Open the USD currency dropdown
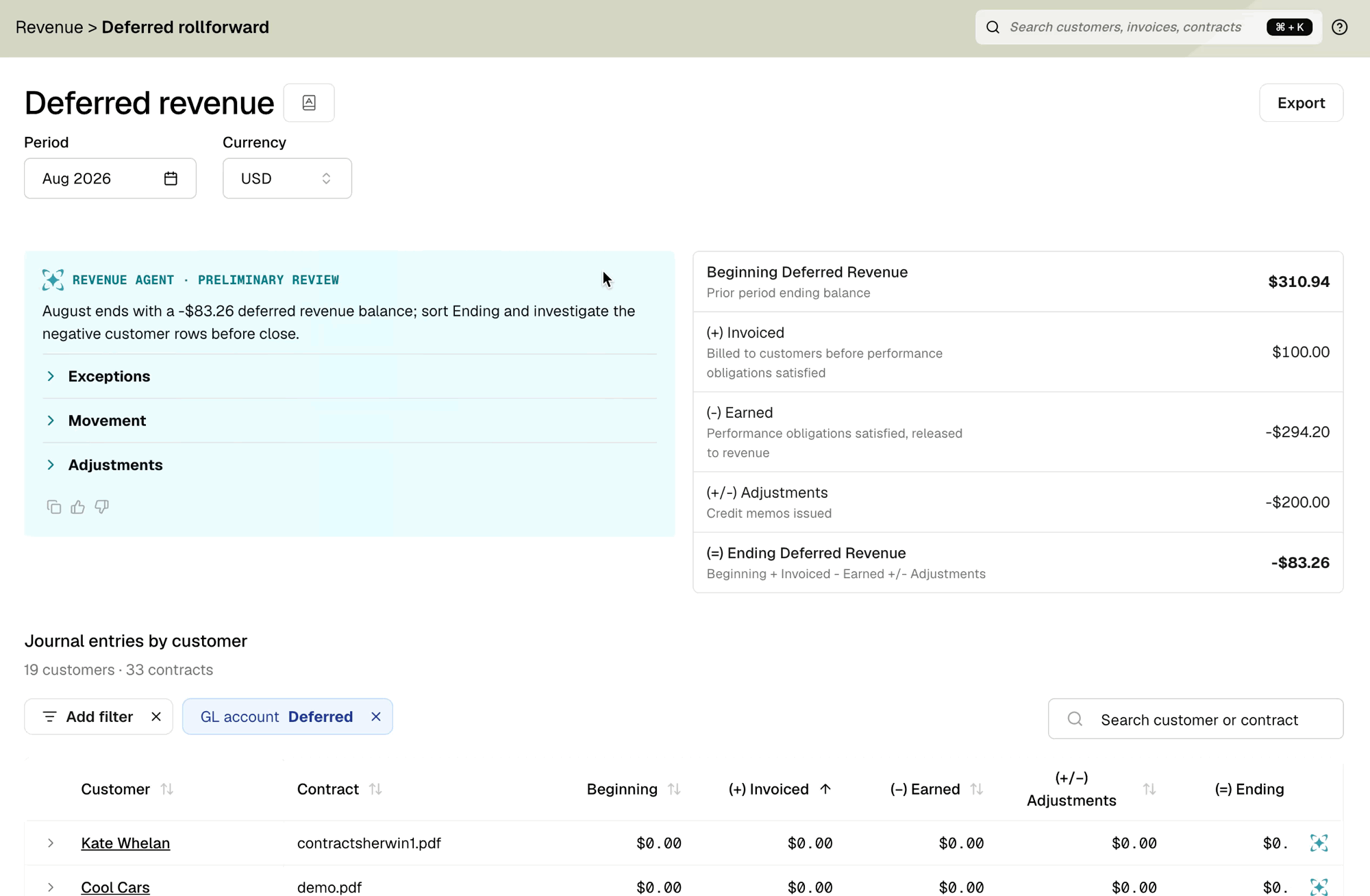 pyautogui.click(x=287, y=179)
